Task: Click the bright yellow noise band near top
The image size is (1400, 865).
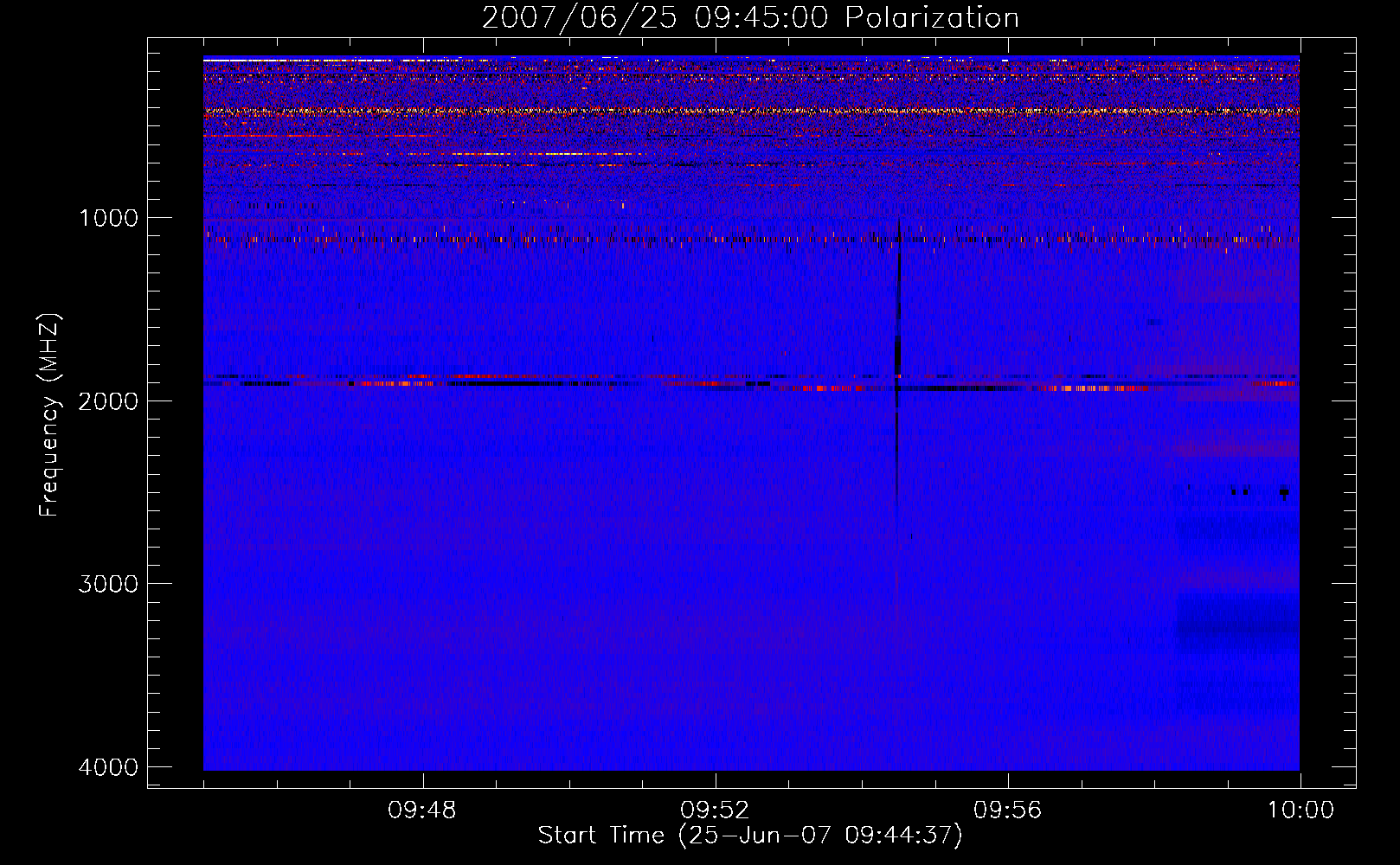Action: coord(751,112)
